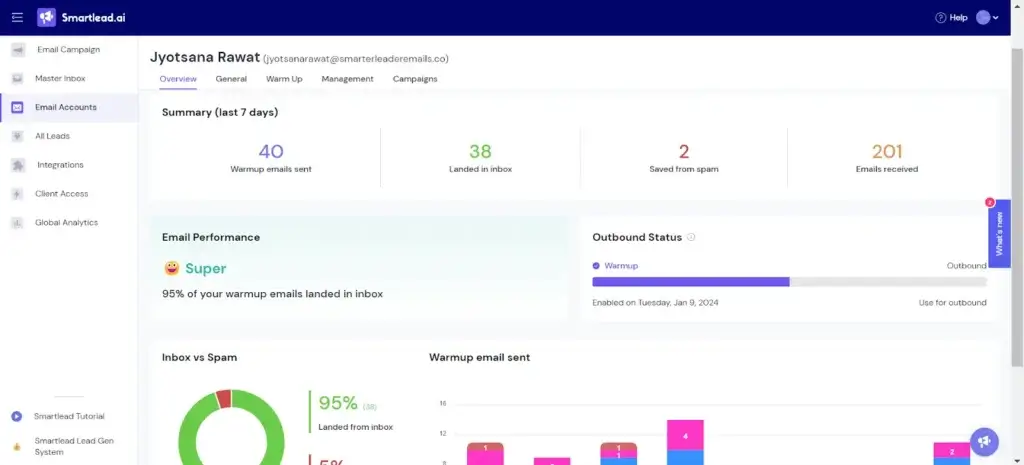Open the Smartlead Tutorial link
The image size is (1024, 465).
pyautogui.click(x=69, y=416)
